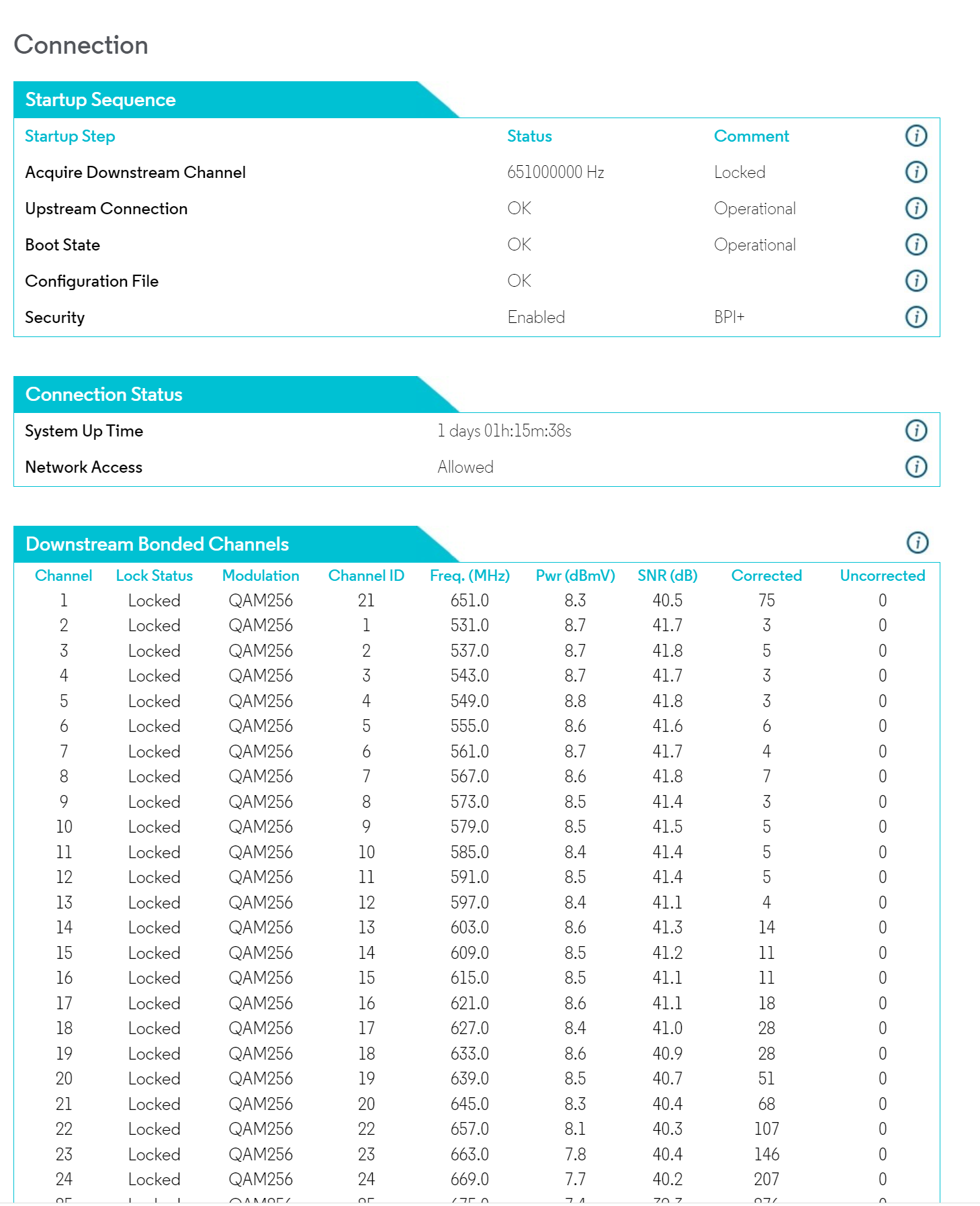This screenshot has width=980, height=1206.
Task: Click the Connection page heading
Action: [x=81, y=45]
